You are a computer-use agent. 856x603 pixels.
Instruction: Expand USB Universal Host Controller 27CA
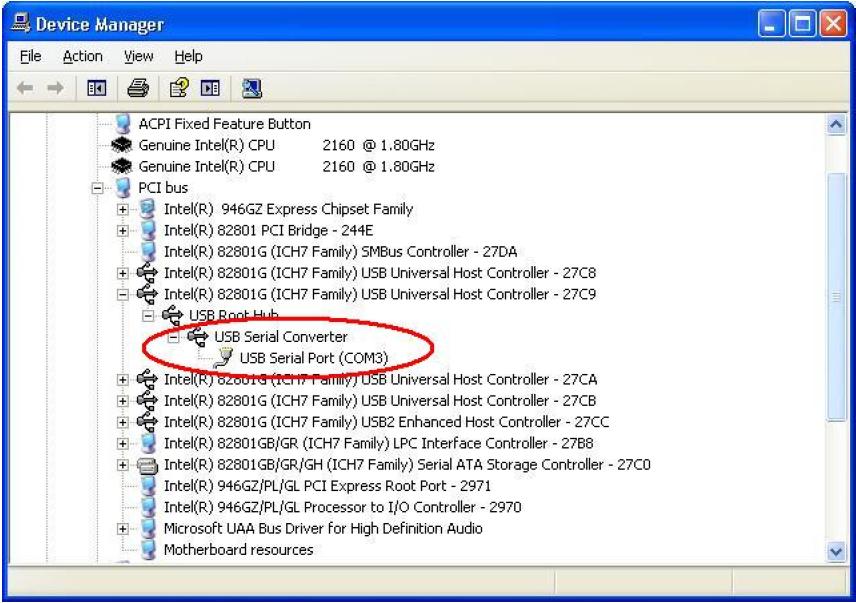[122, 380]
